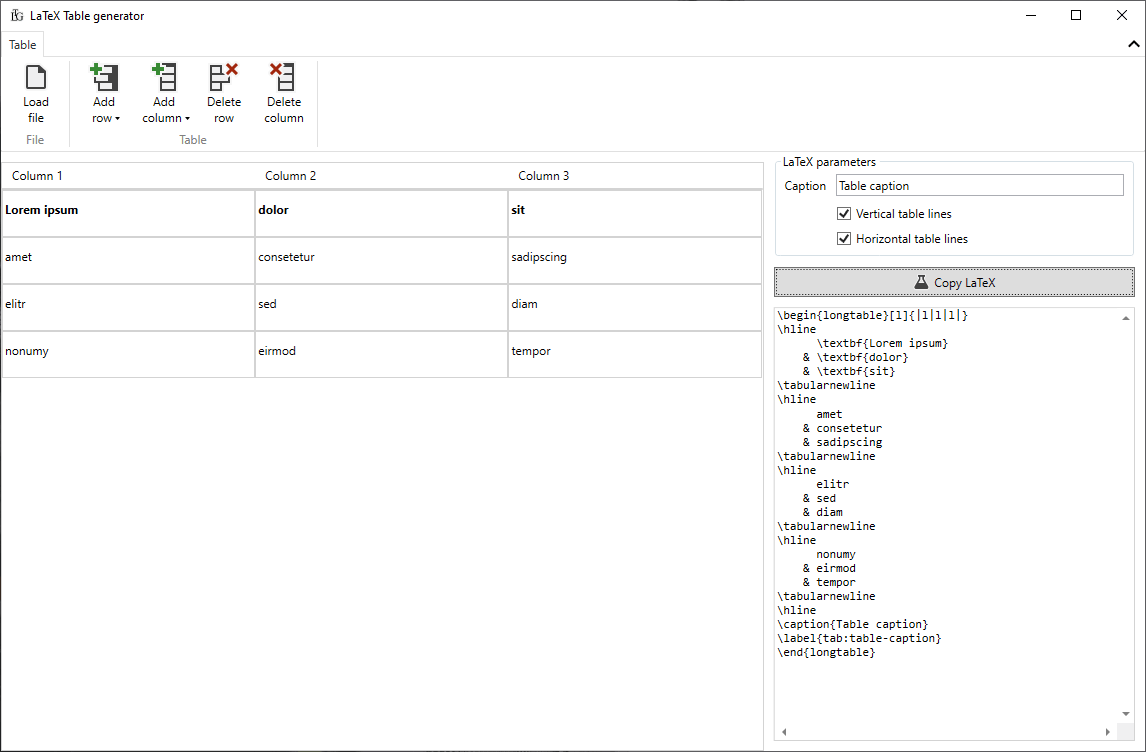This screenshot has width=1146, height=752.
Task: Edit the Caption text field
Action: coord(979,185)
